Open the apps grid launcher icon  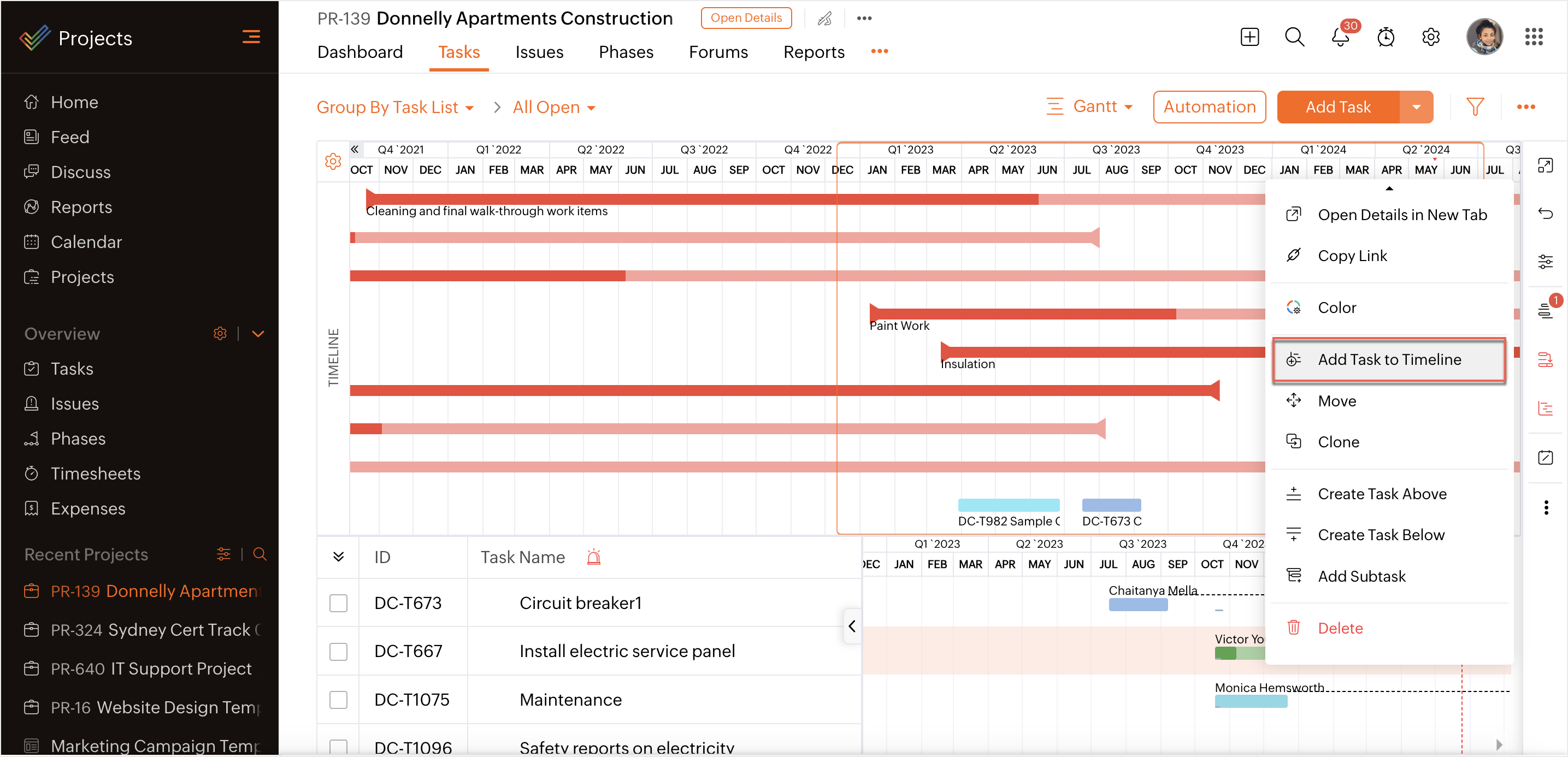pos(1533,38)
